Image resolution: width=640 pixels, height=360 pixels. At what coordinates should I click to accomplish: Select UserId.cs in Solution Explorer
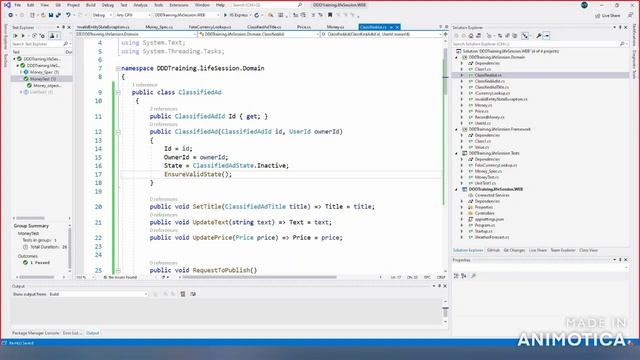(x=483, y=123)
